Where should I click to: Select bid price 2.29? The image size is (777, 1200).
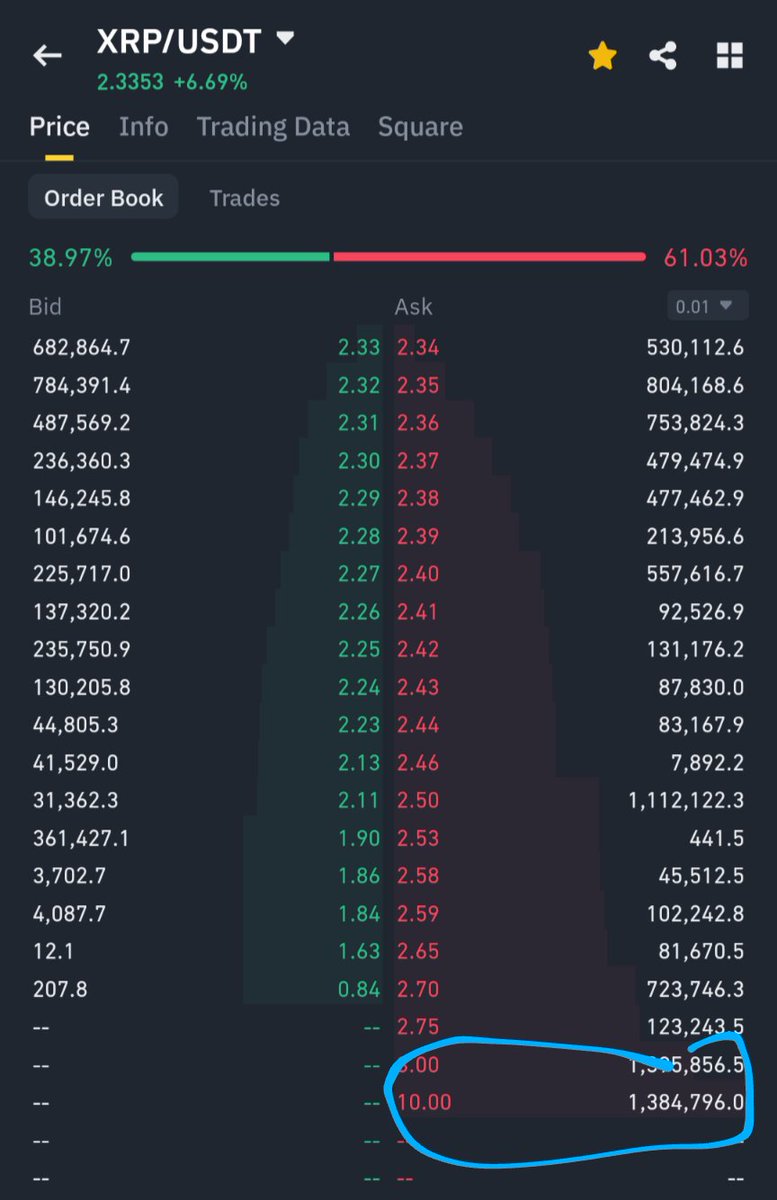359,498
